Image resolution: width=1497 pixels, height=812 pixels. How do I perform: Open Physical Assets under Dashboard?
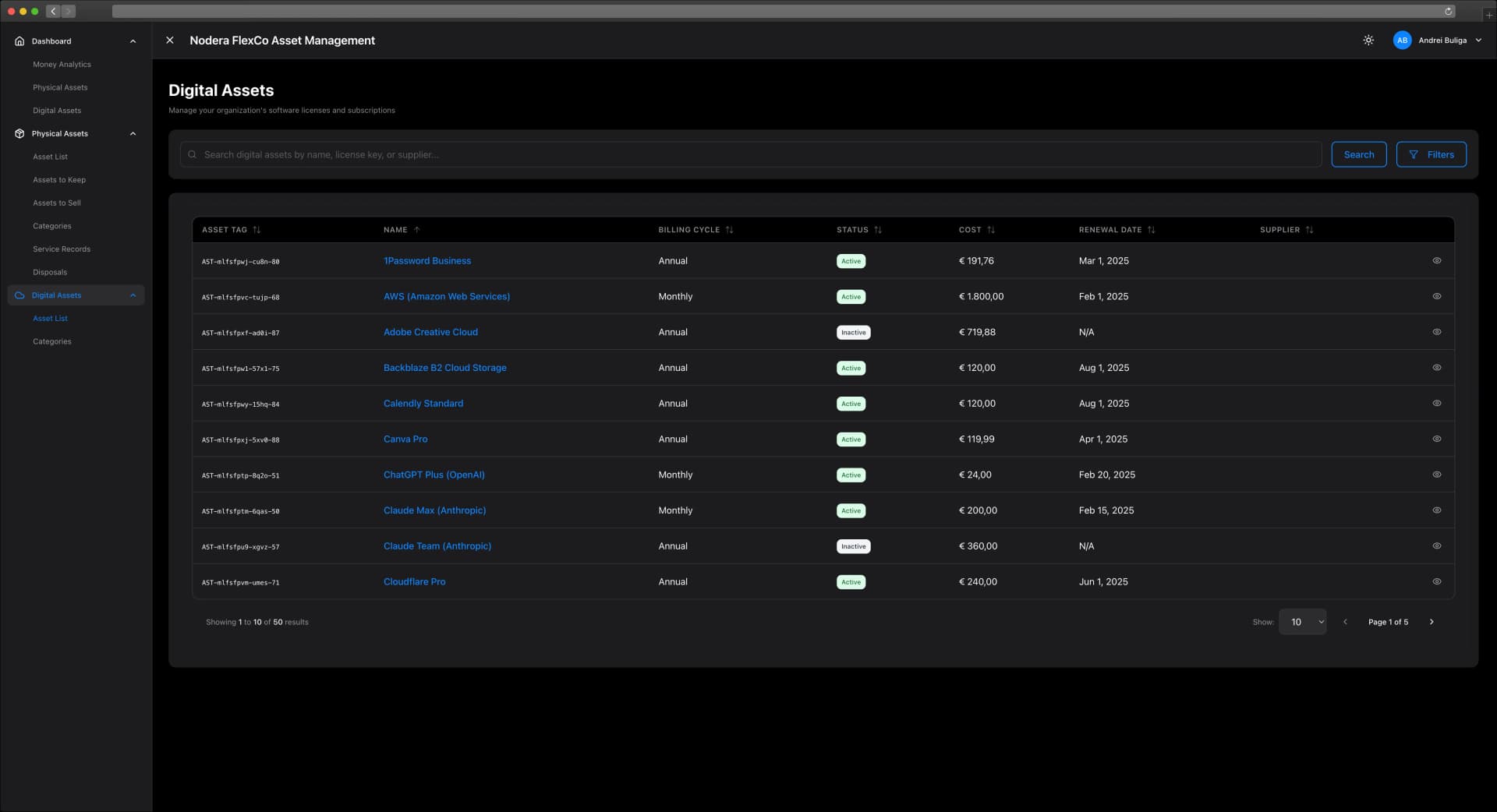tap(60, 88)
